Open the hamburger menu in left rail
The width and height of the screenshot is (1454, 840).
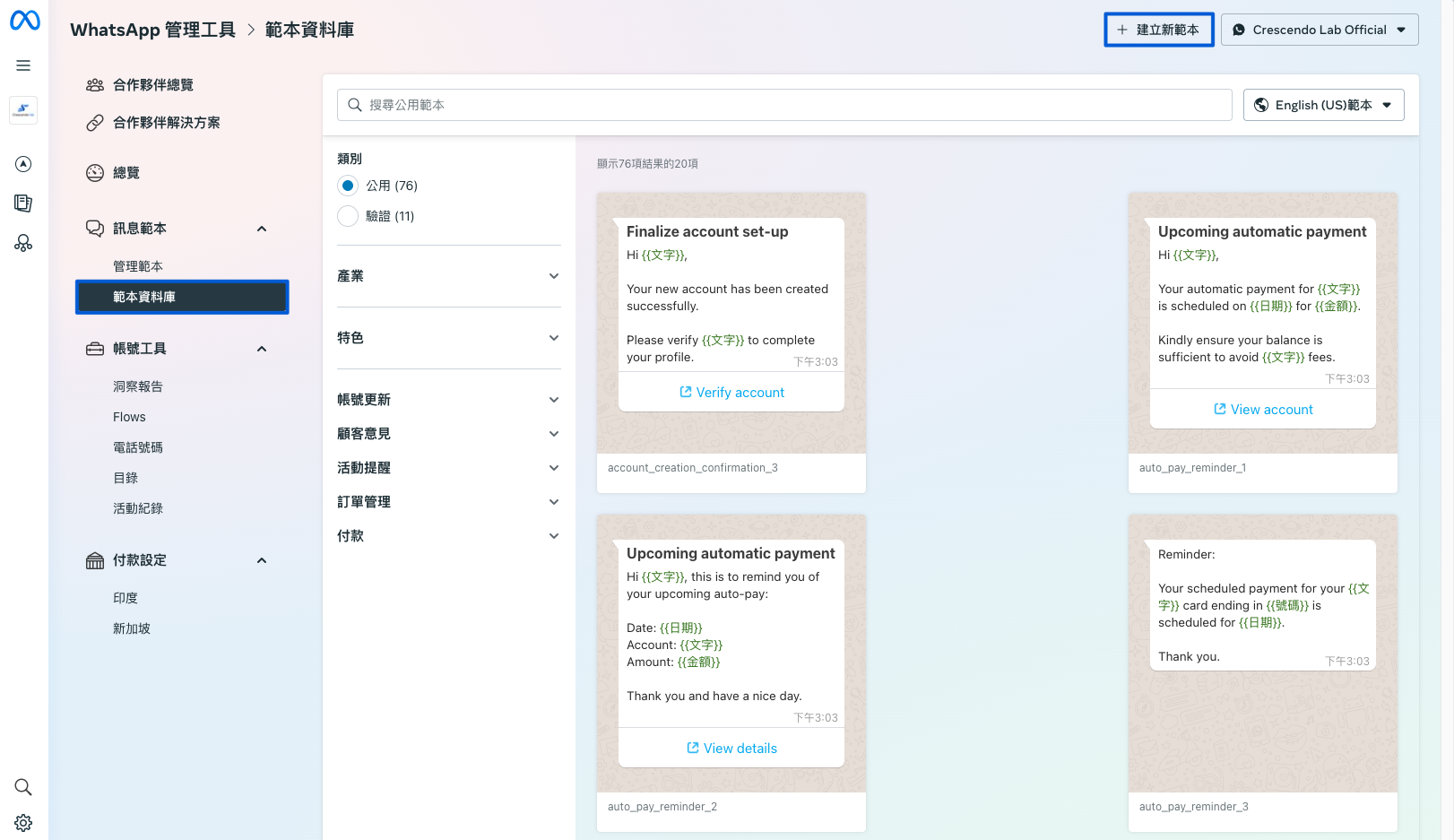[23, 65]
